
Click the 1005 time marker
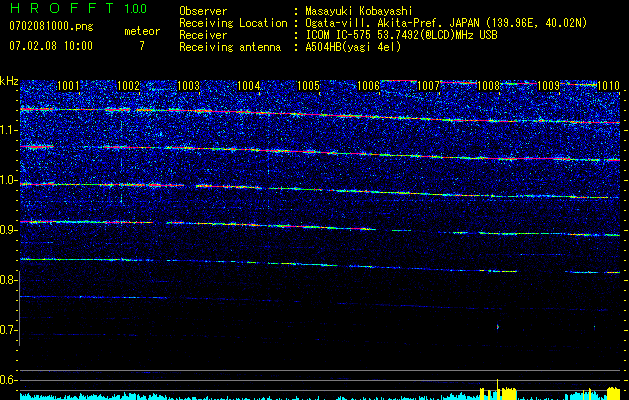[x=308, y=86]
